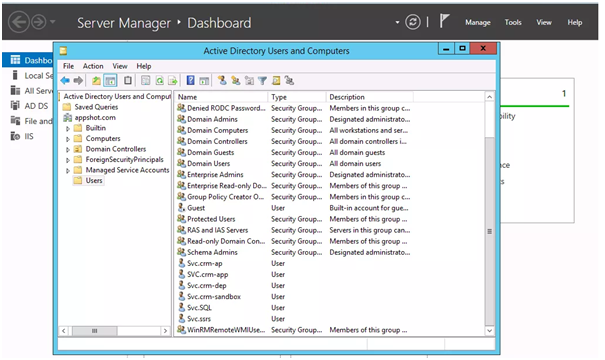
Task: Select the Protected Users group
Action: click(211, 219)
